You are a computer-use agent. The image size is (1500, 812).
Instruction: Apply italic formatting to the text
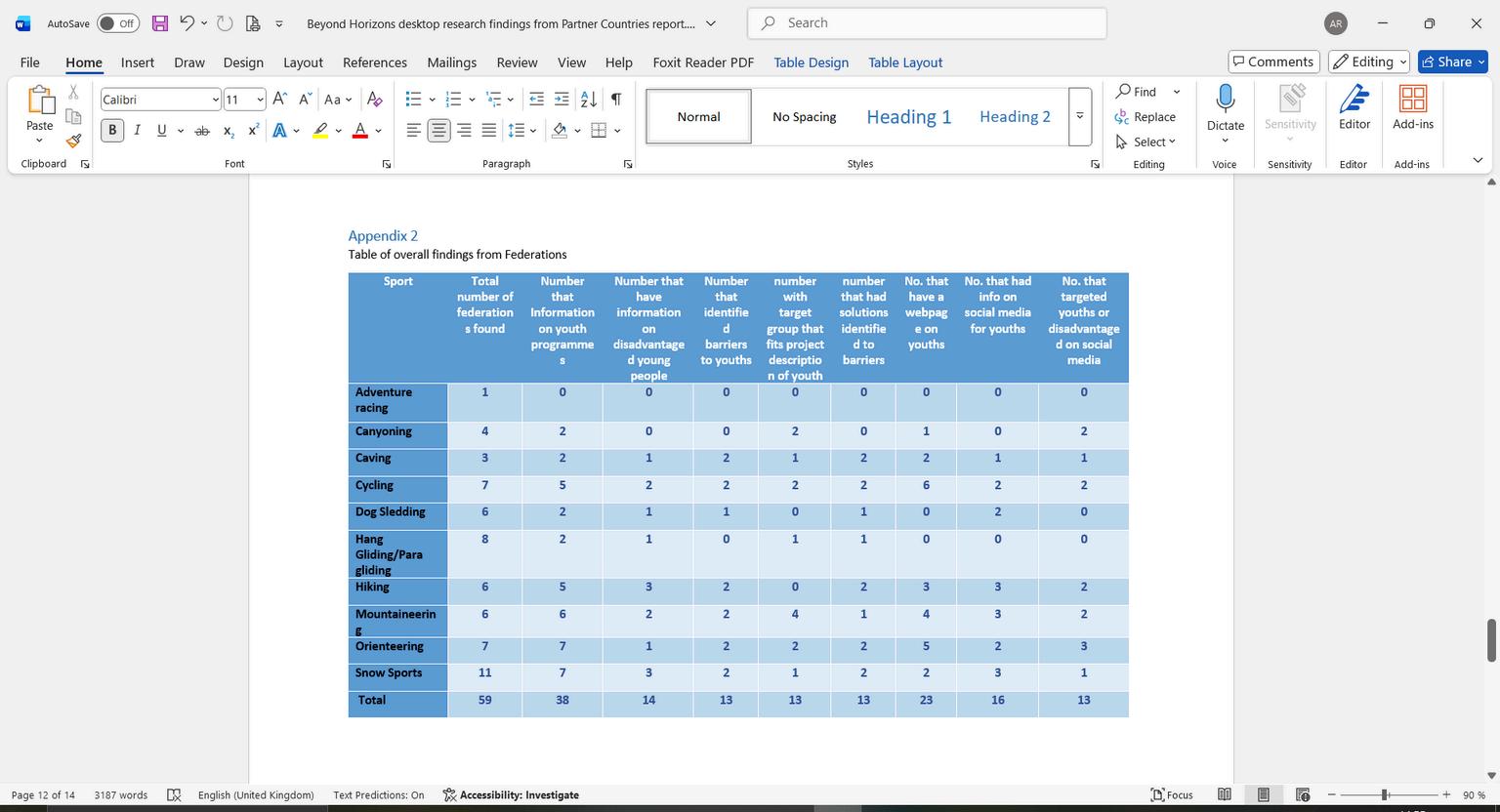pos(137,131)
